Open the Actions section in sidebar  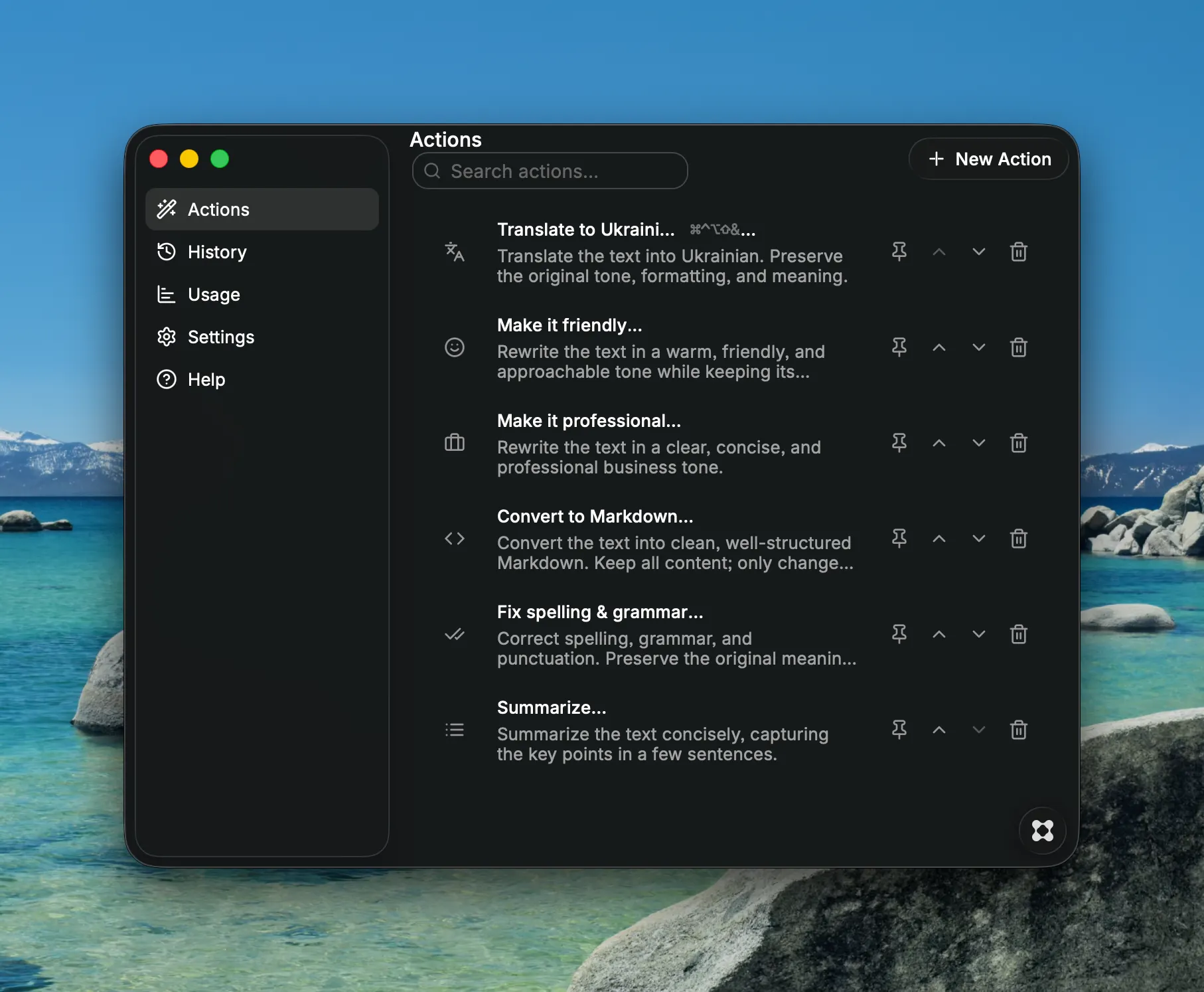(x=262, y=209)
